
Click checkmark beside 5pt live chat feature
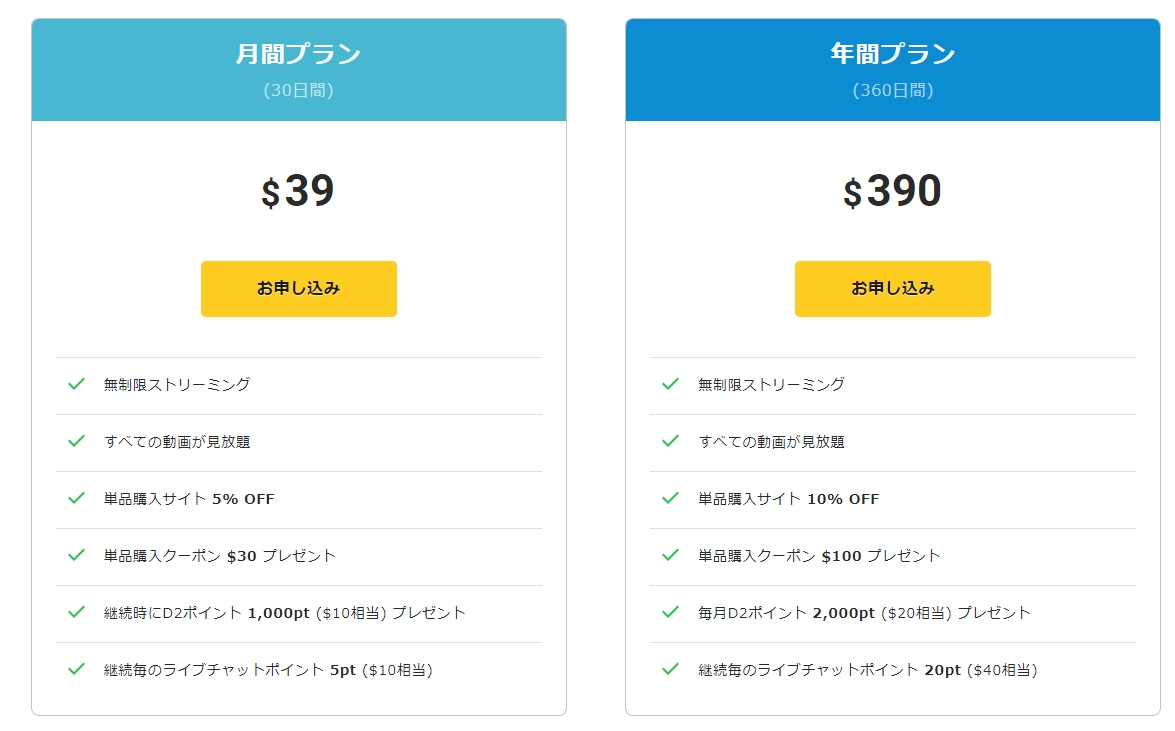point(76,669)
